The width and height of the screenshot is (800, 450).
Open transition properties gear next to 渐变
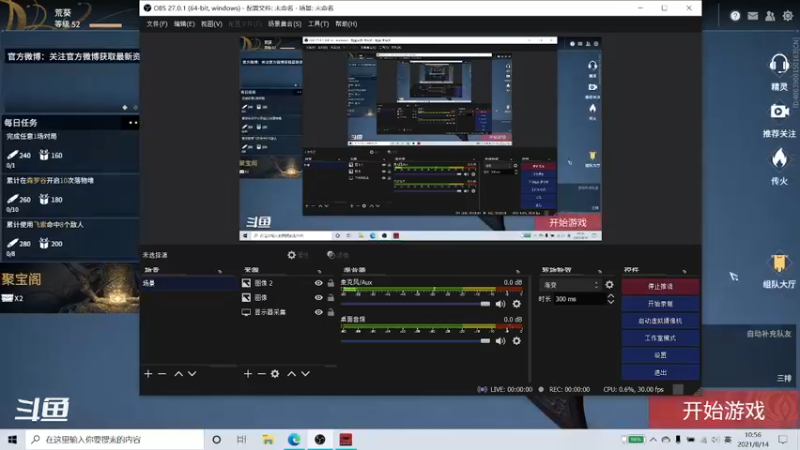tap(609, 285)
